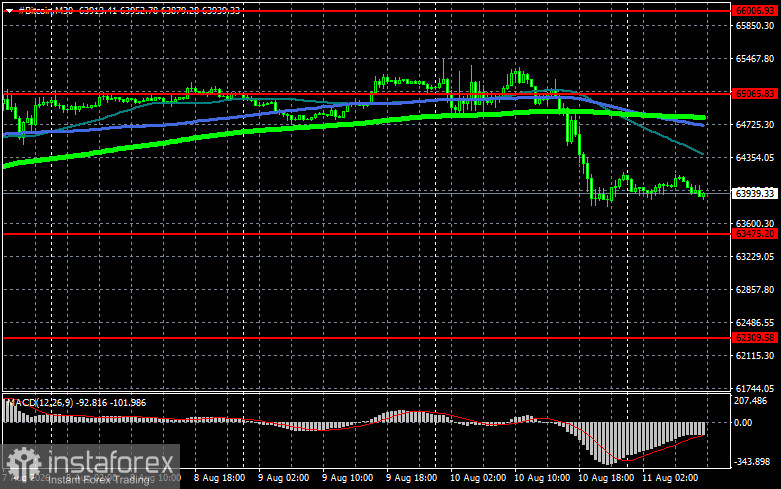Click the 64725.30 price scale value
781x489 pixels.
tap(755, 124)
